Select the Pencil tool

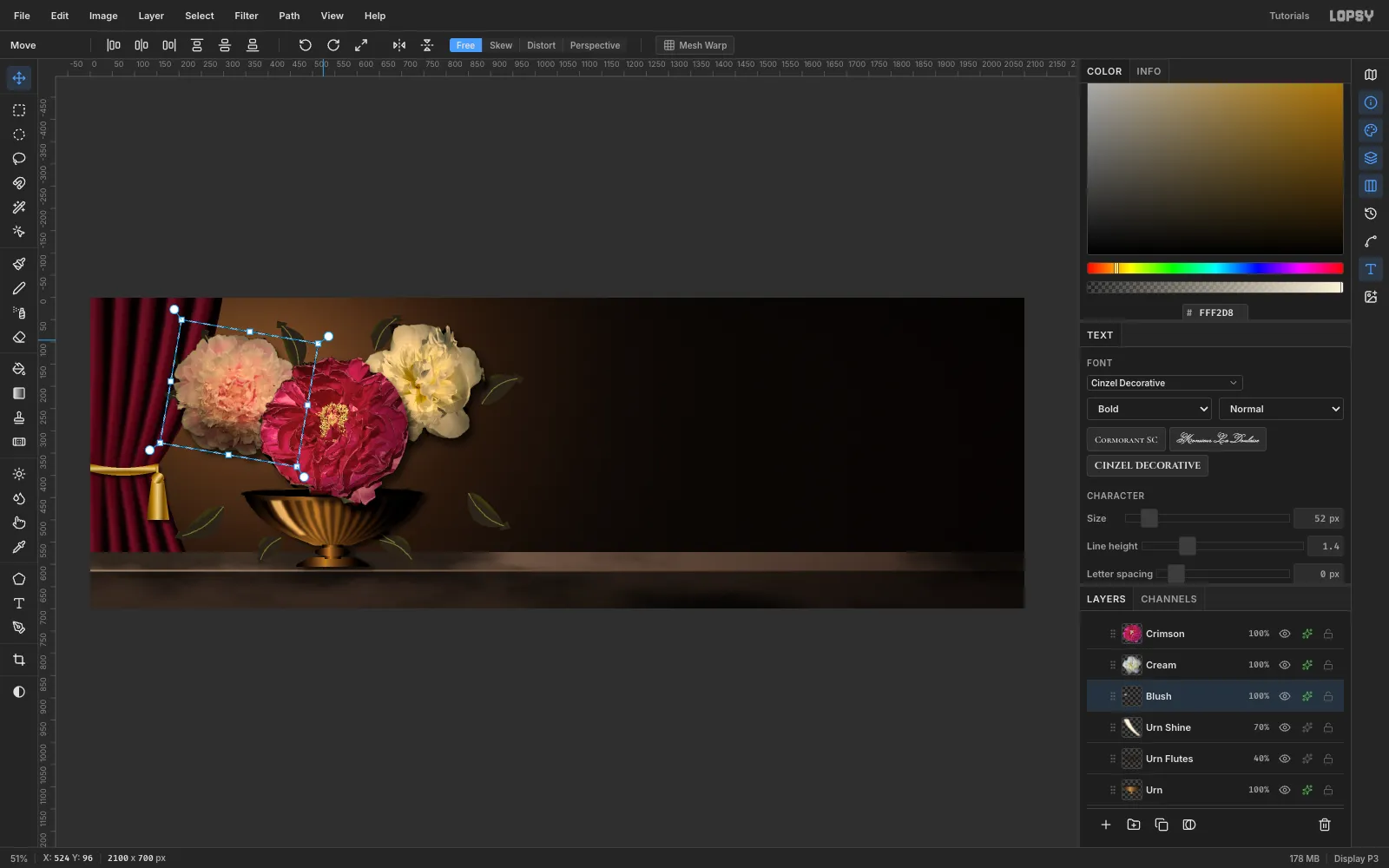(x=18, y=288)
